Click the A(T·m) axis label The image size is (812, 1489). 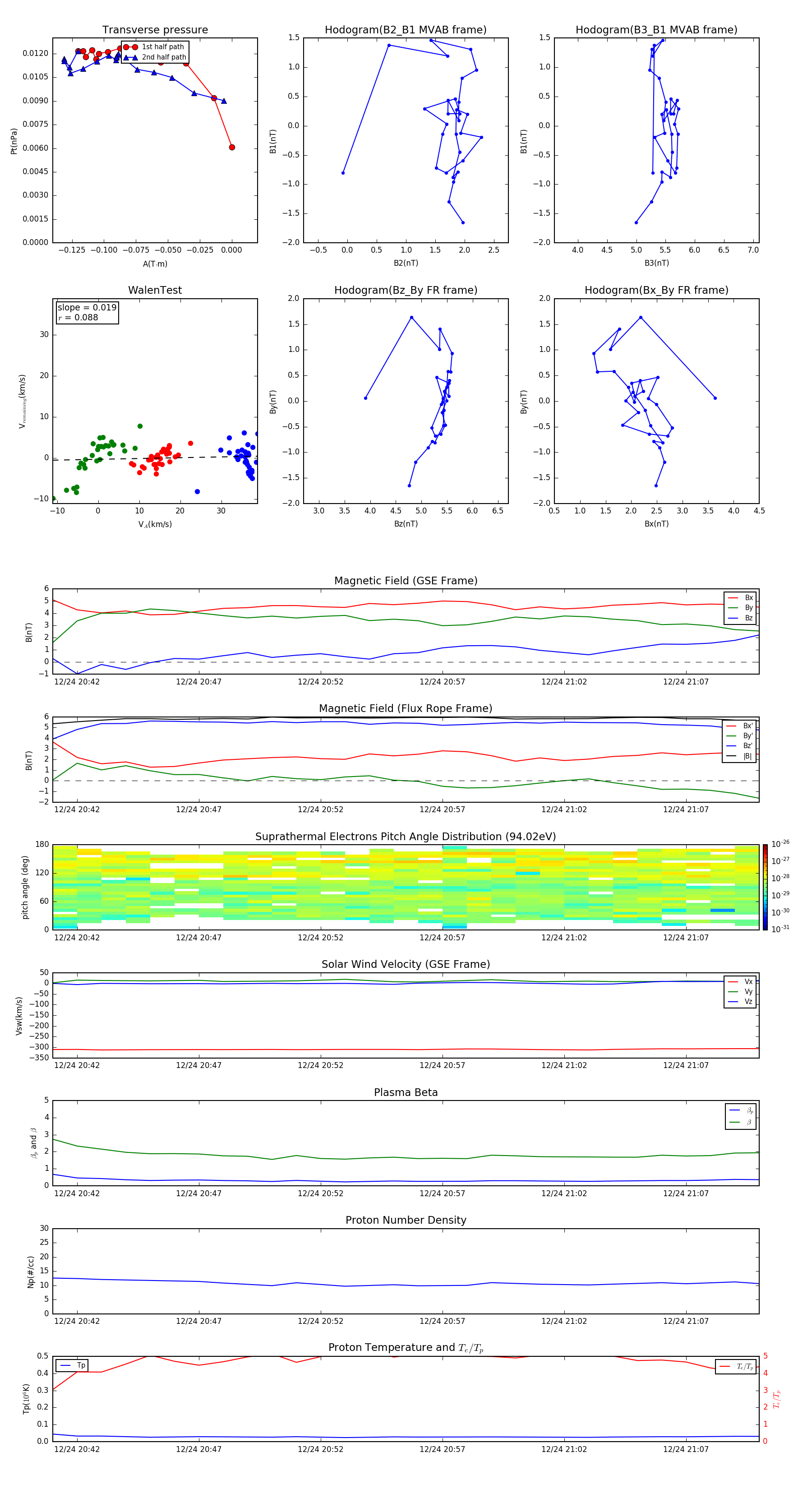click(x=155, y=264)
